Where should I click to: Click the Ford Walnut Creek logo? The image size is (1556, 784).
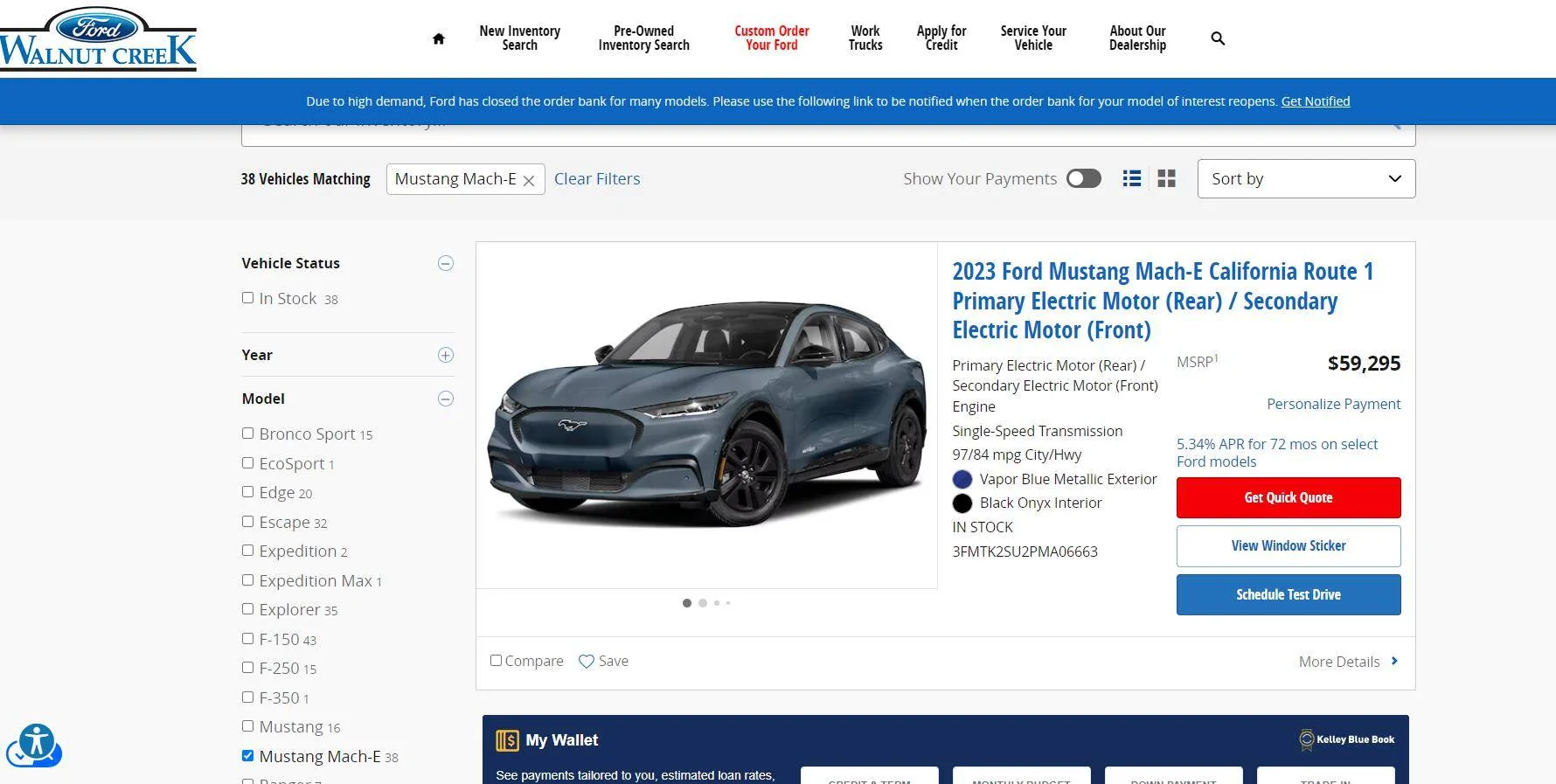click(98, 38)
